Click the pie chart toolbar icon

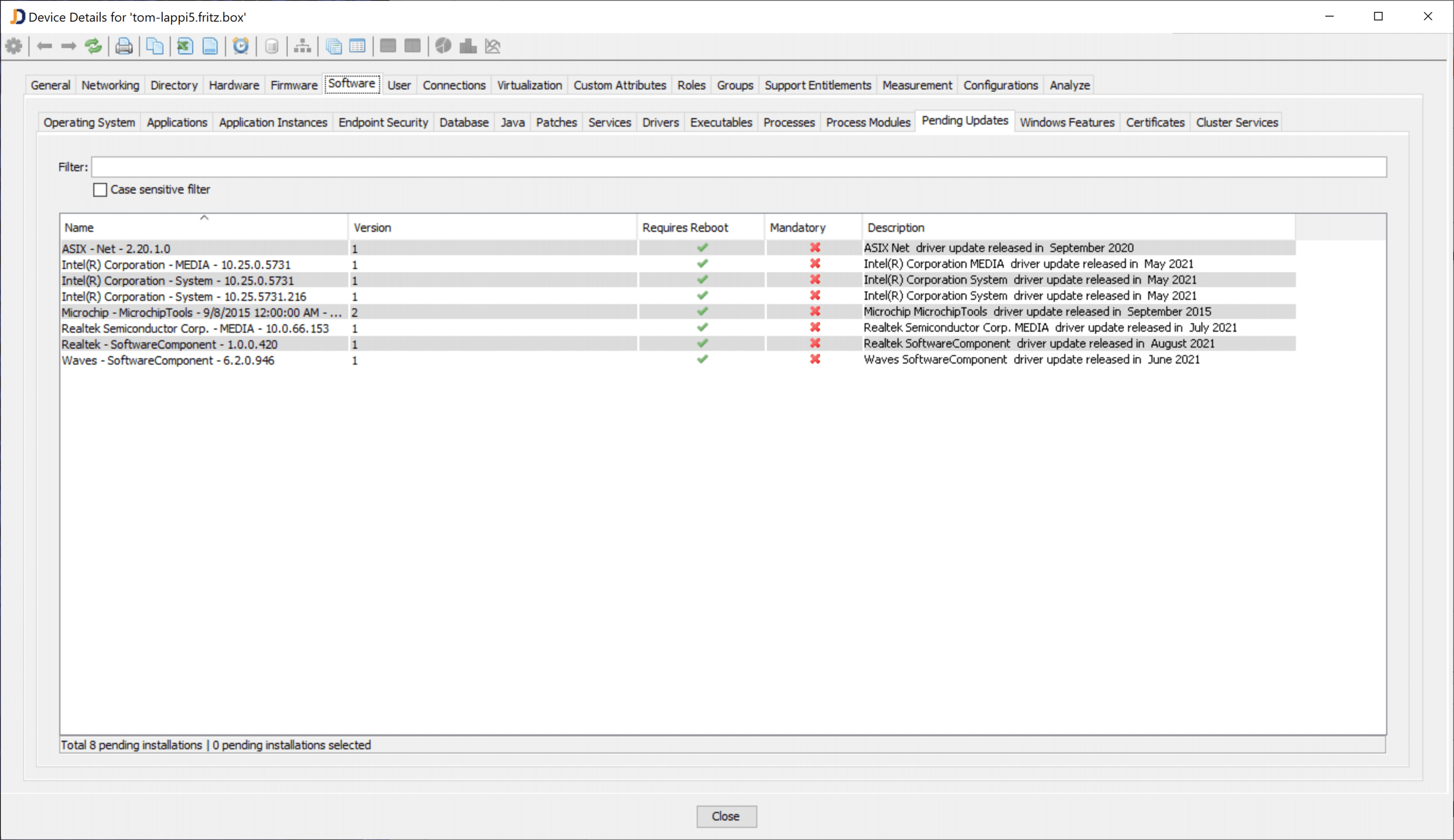click(443, 46)
